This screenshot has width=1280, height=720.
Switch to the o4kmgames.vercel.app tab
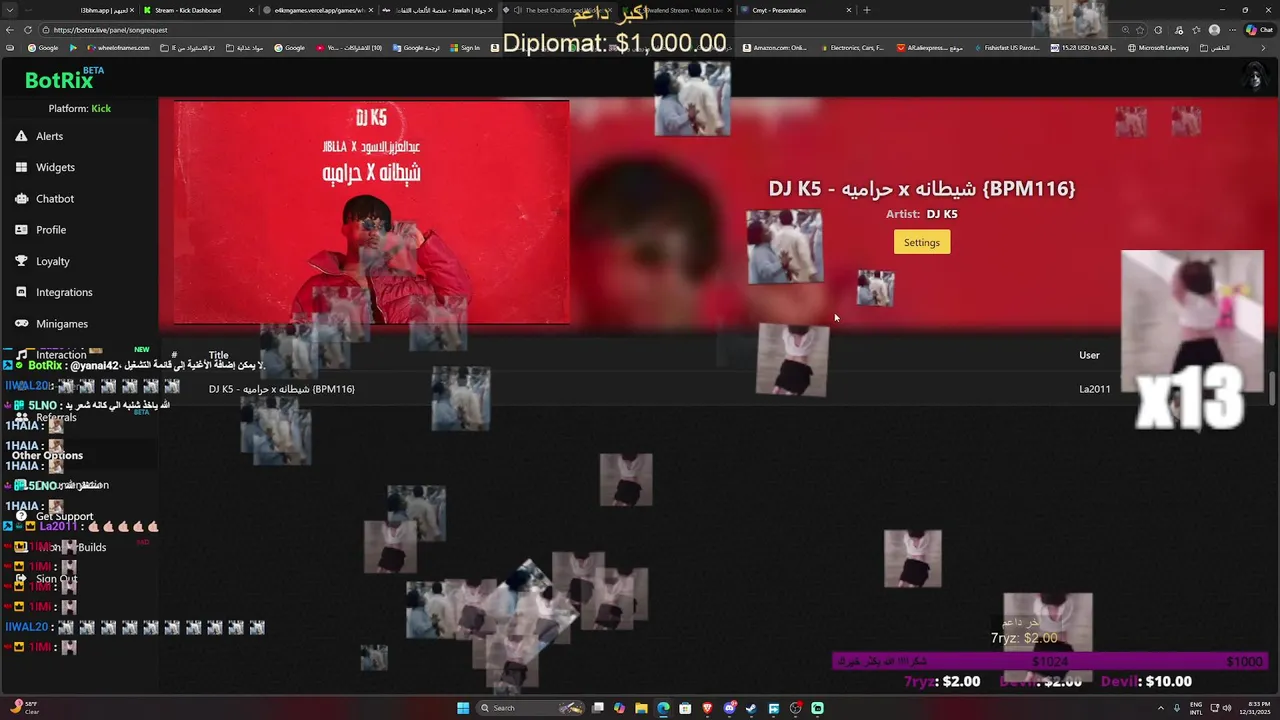(318, 10)
